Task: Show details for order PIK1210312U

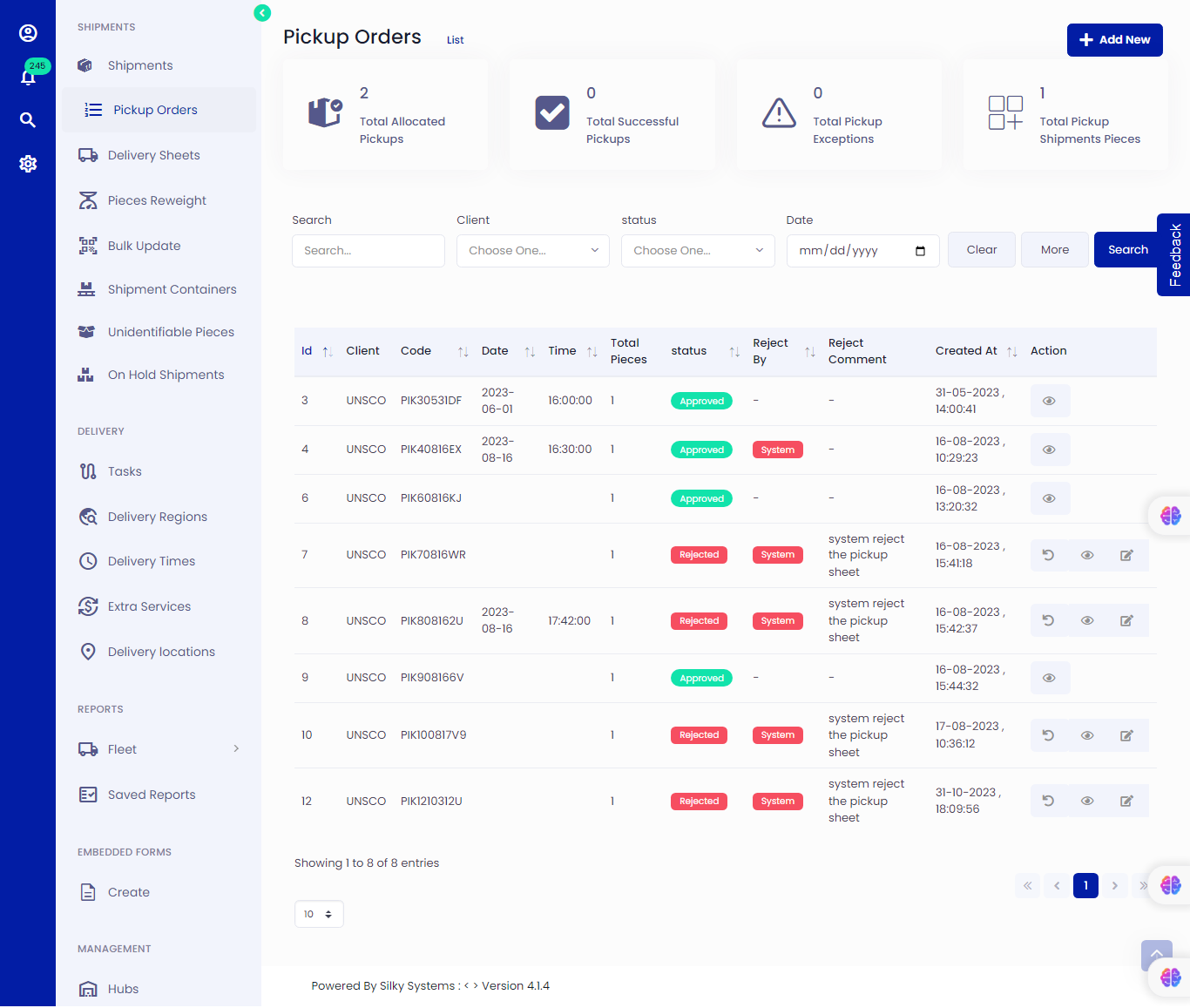Action: tap(1087, 801)
